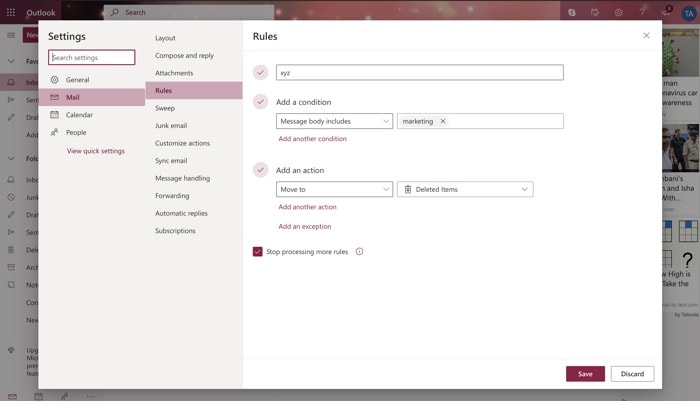Viewport: 700px width, 401px height.
Task: Click the Search settings box
Action: tap(92, 58)
